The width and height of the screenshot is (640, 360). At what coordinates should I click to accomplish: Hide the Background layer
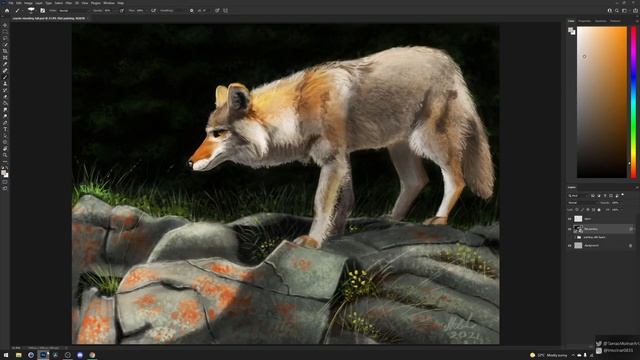[570, 245]
